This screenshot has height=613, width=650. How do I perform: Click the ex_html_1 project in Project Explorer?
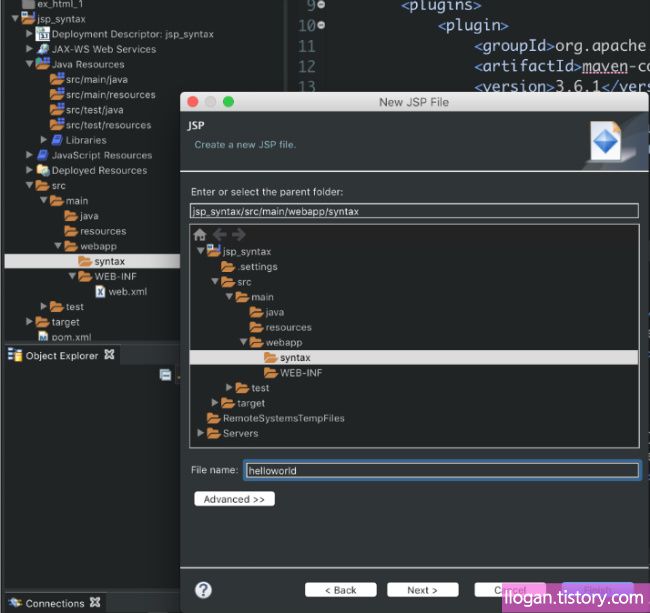coord(60,4)
